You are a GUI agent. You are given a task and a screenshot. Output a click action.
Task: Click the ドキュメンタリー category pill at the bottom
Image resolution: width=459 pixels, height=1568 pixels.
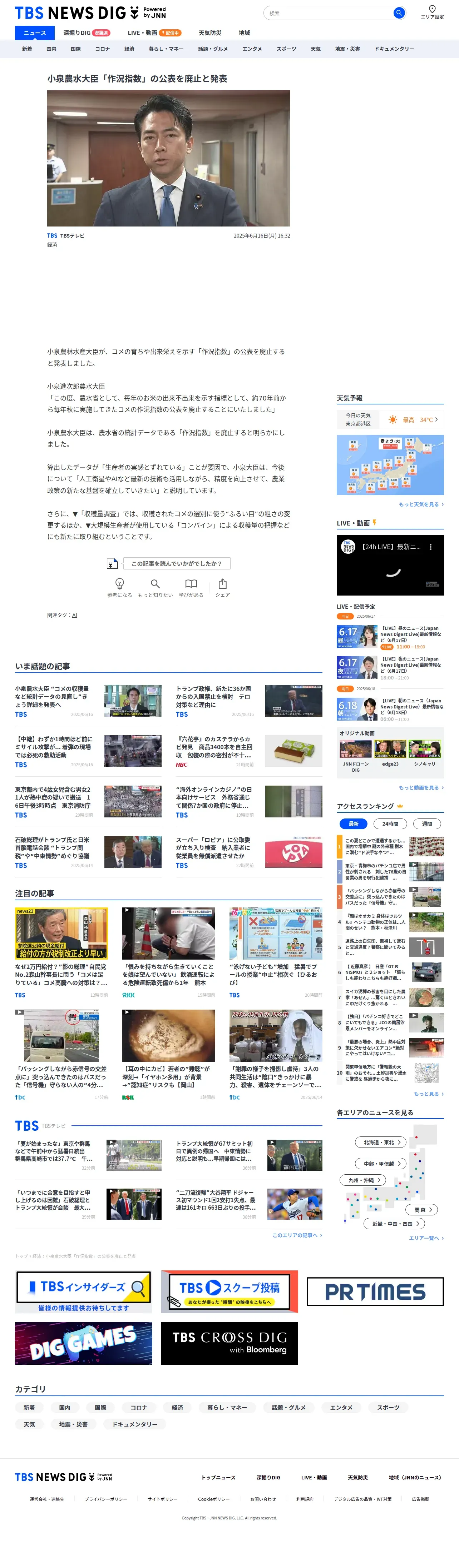coord(135,1424)
